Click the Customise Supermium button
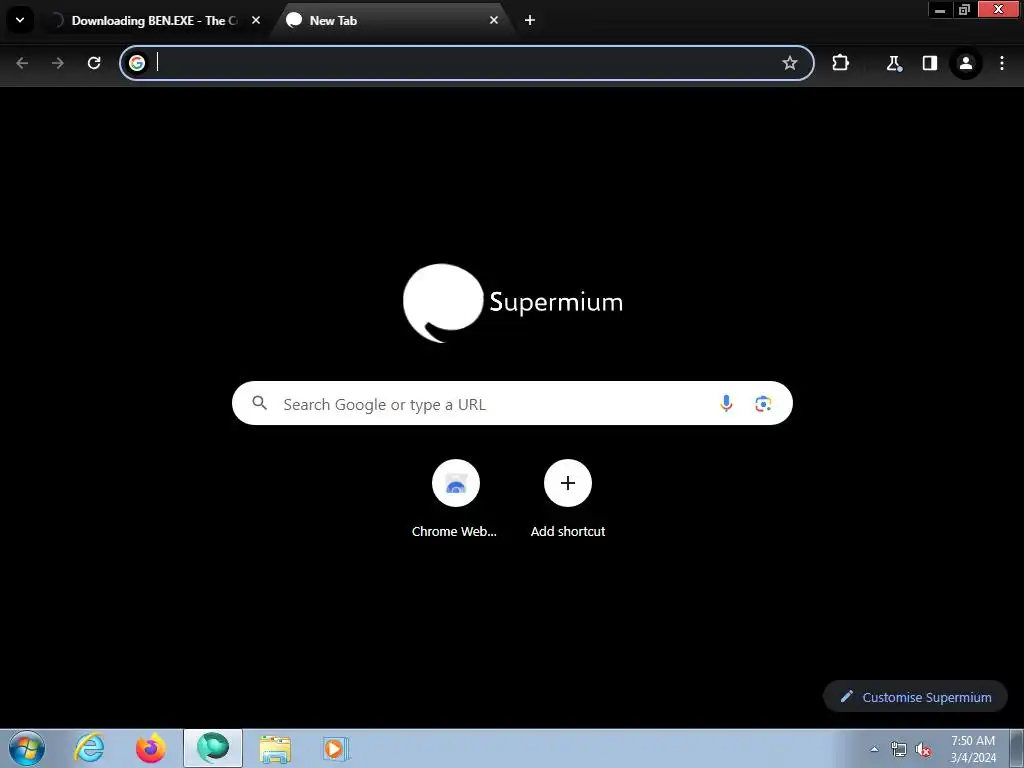1024x768 pixels. pyautogui.click(x=915, y=697)
